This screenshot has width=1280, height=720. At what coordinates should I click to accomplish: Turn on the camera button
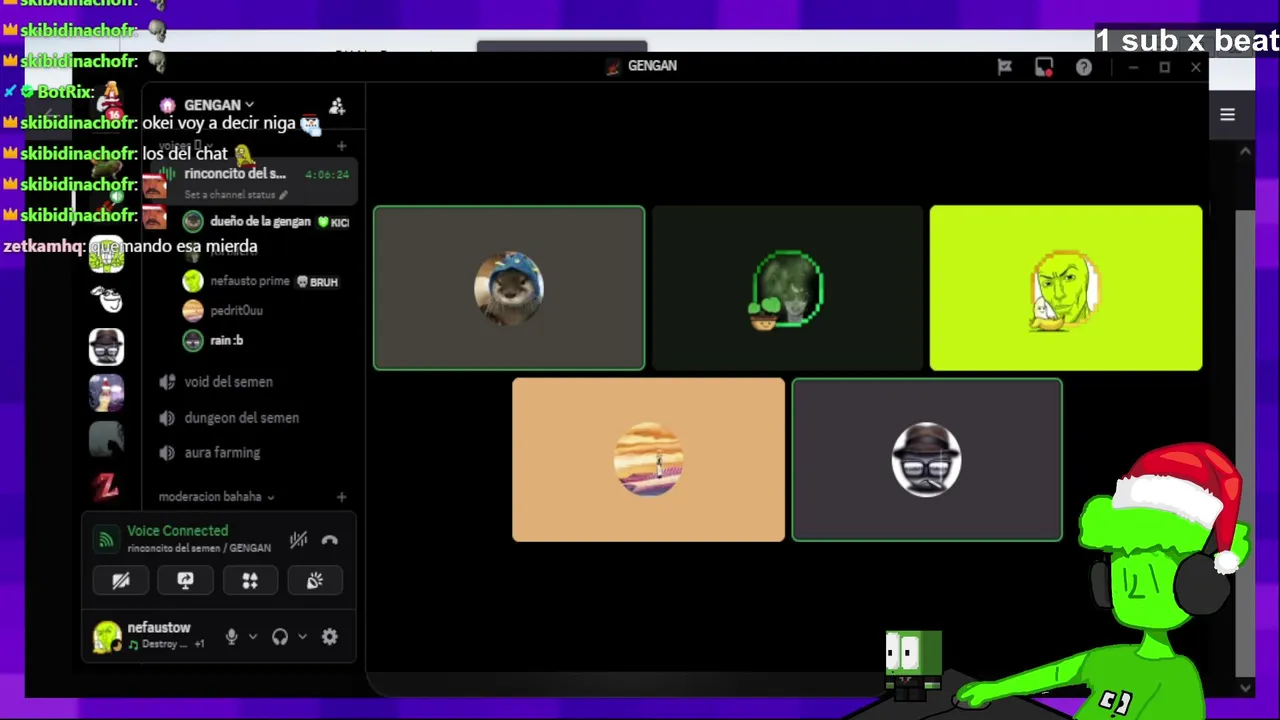(x=121, y=581)
